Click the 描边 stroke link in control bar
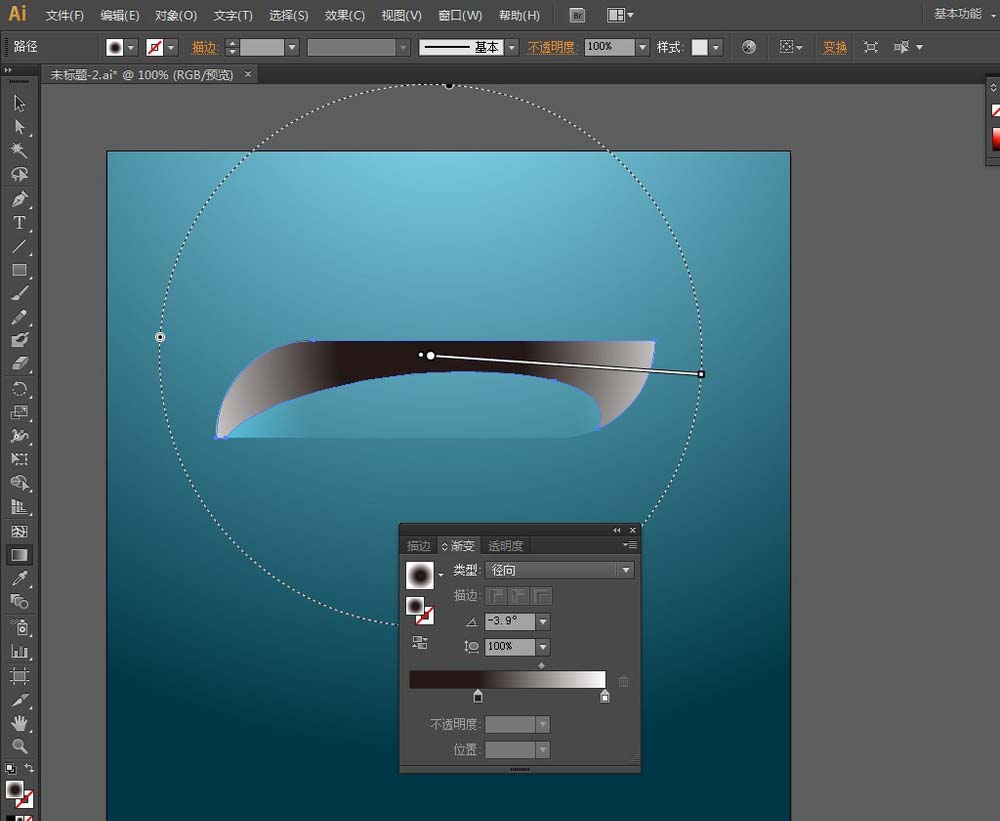The width and height of the screenshot is (1000, 821). (204, 47)
